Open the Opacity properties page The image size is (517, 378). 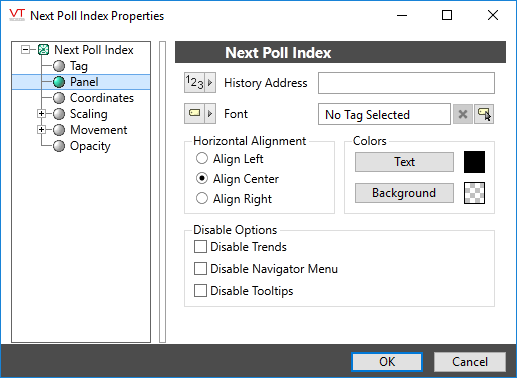90,146
